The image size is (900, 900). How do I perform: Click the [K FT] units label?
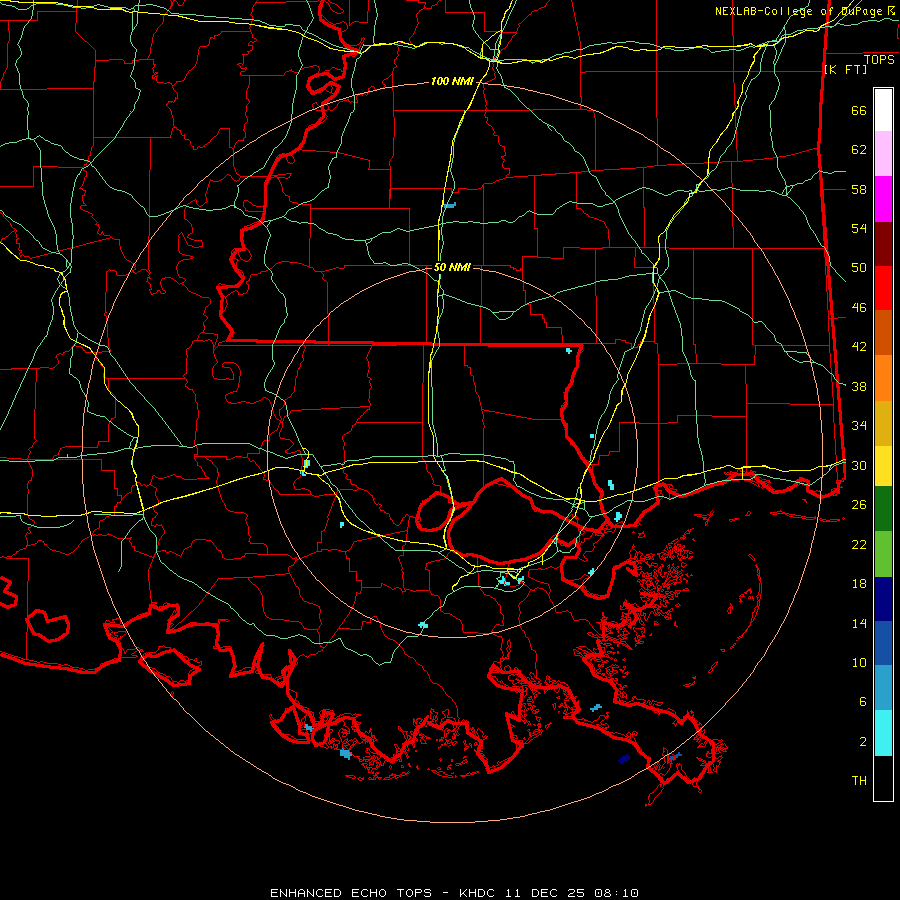point(845,70)
